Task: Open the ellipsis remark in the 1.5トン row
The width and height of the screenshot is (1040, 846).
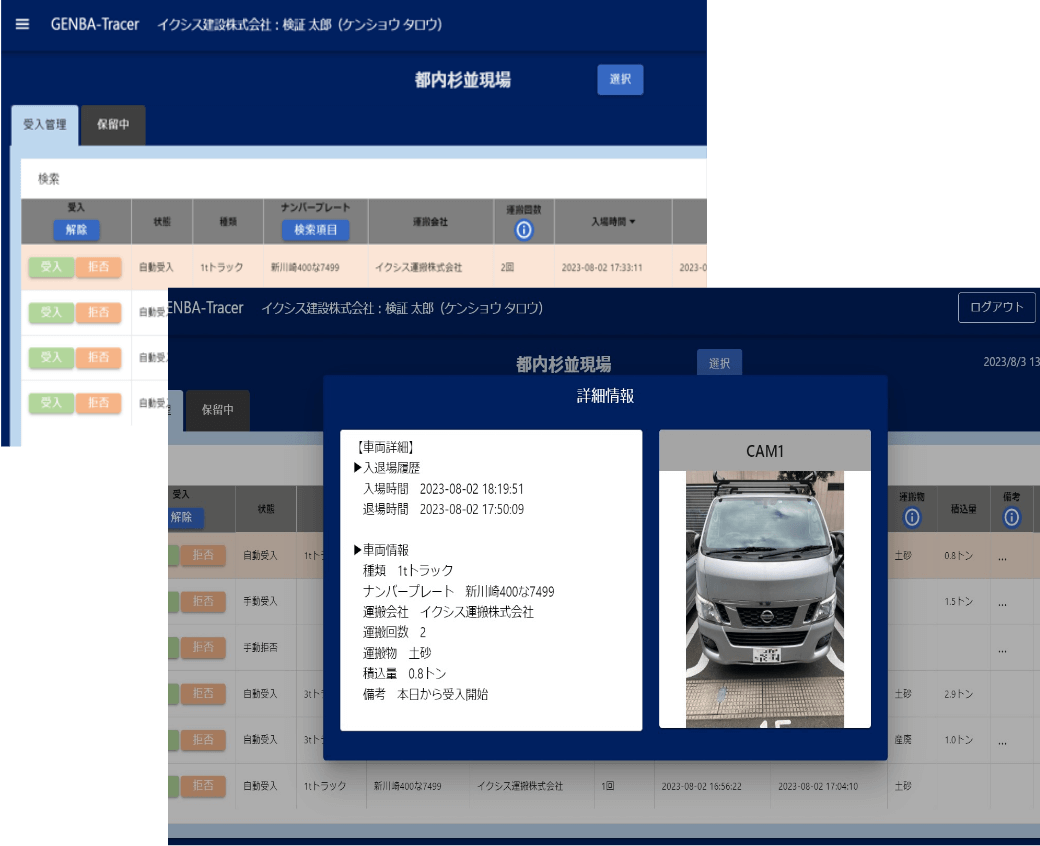Action: (1002, 602)
